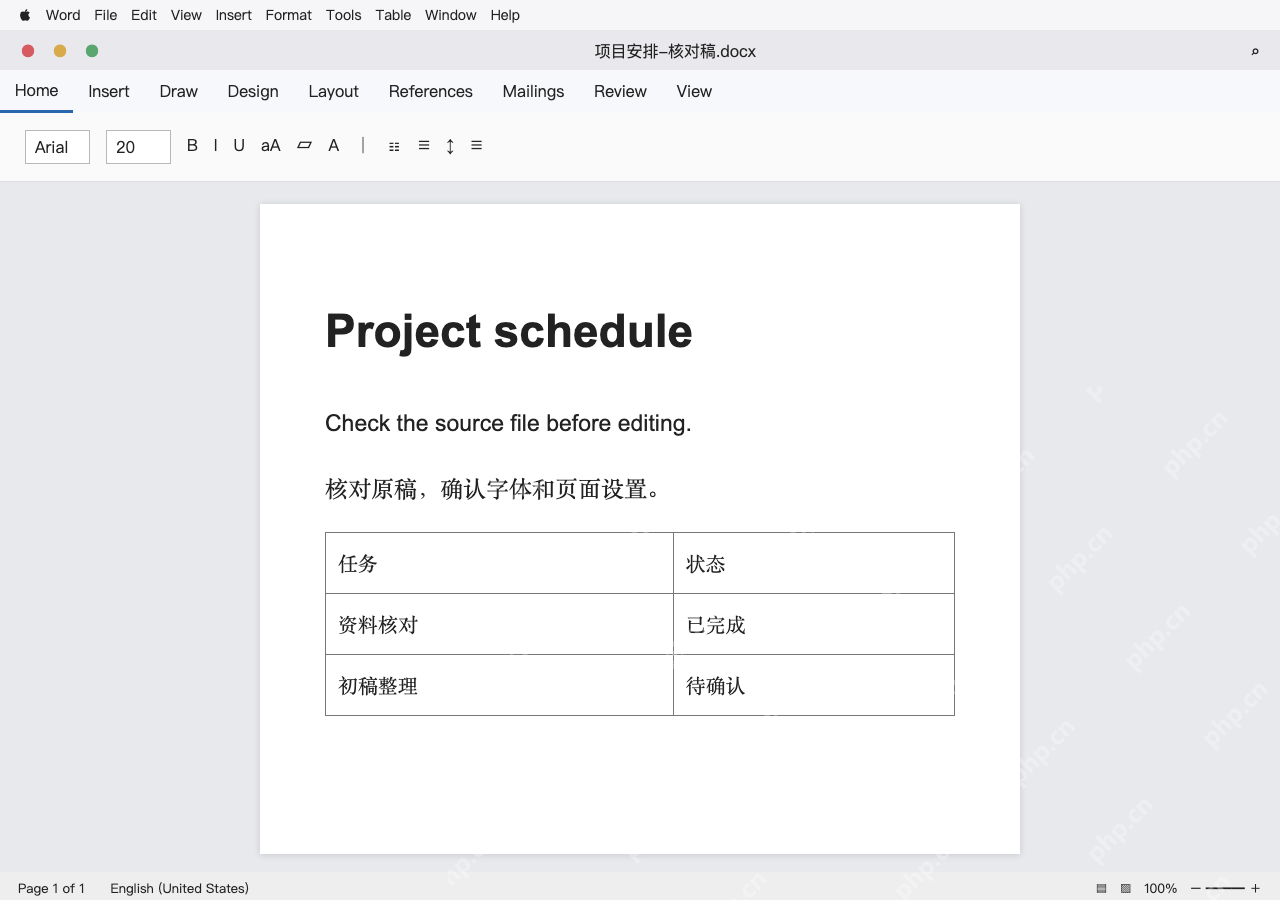Image resolution: width=1280 pixels, height=900 pixels.
Task: Open the aA change case tool
Action: pyautogui.click(x=271, y=146)
